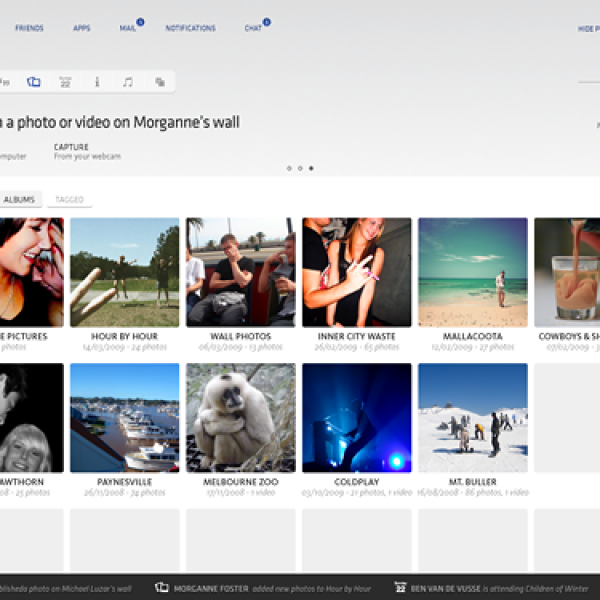Open the Inner City Waste album thumbnail
This screenshot has height=600, width=600.
pos(357,272)
